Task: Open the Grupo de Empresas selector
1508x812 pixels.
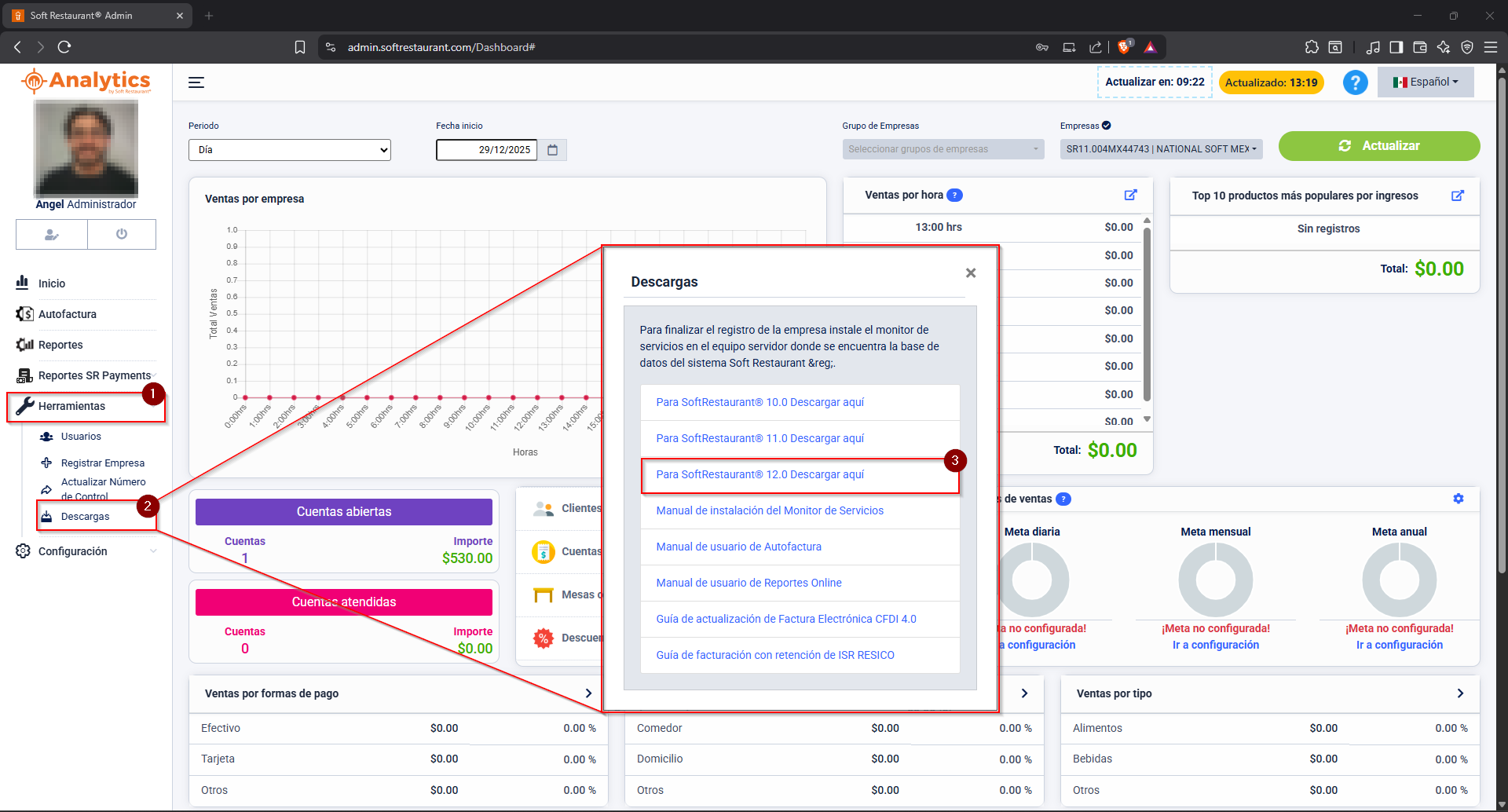Action: click(943, 149)
